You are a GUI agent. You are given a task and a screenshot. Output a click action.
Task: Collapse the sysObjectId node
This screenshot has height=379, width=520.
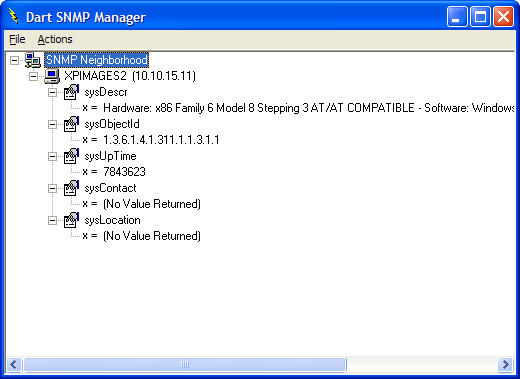tap(52, 124)
